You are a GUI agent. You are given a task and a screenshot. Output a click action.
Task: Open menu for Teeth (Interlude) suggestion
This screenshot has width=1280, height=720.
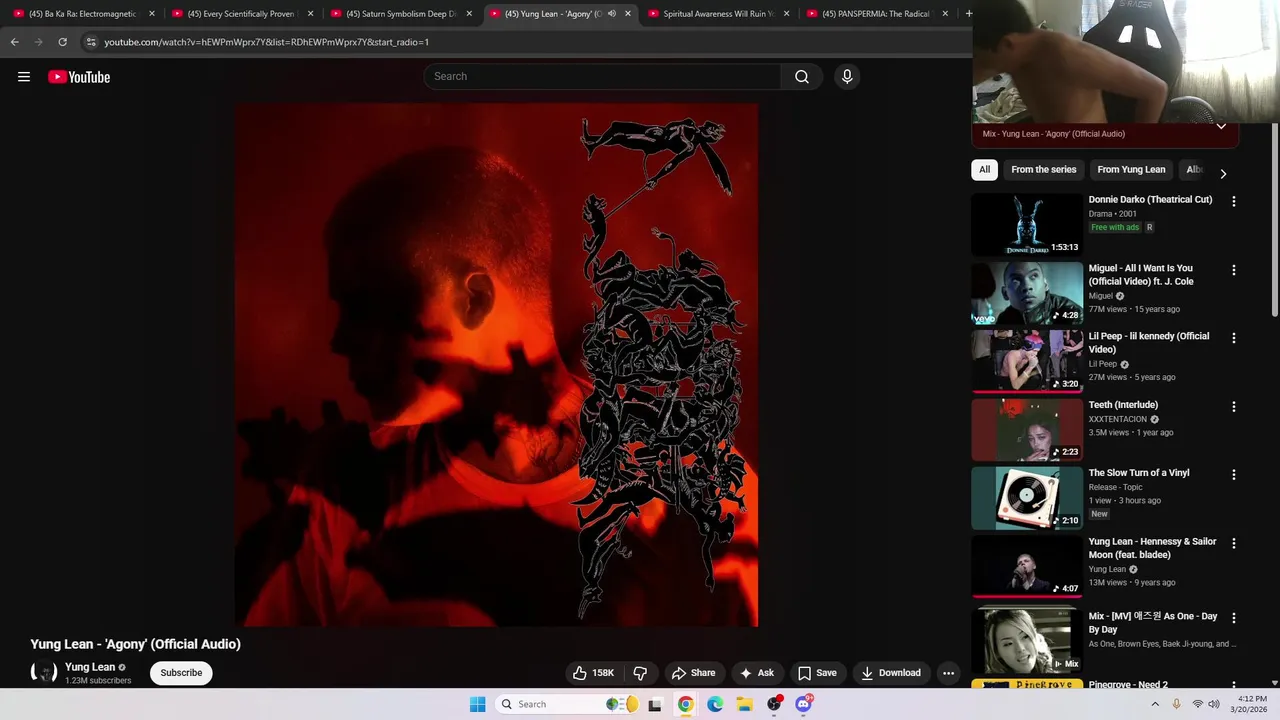click(1233, 407)
